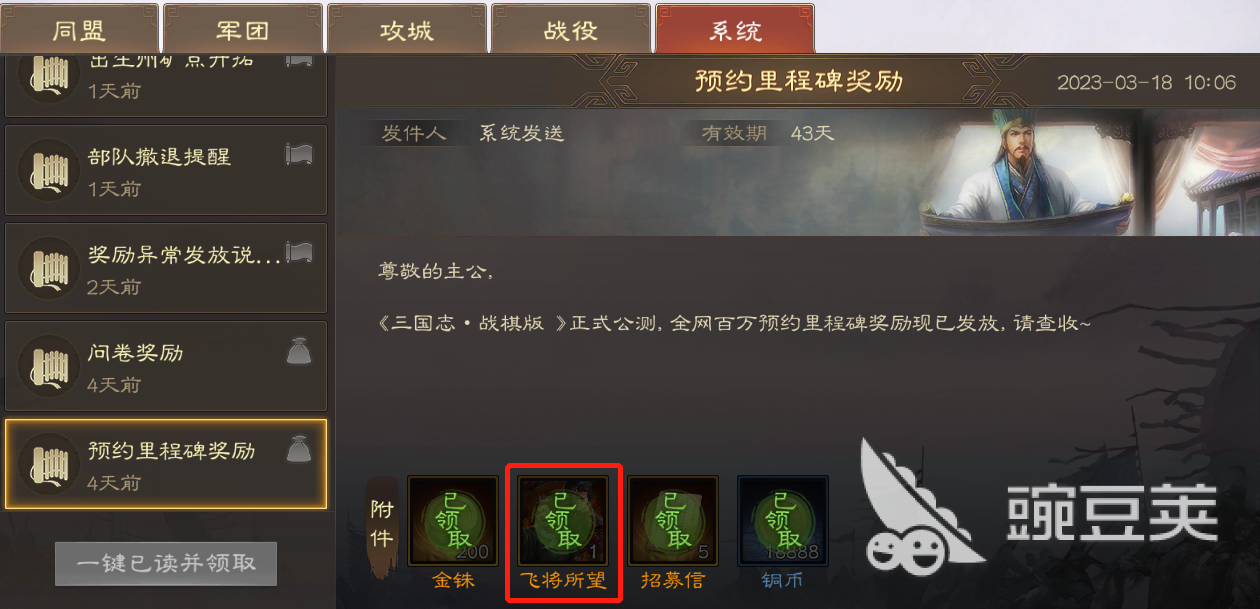The width and height of the screenshot is (1260, 609).
Task: Click the scroll icon of 问卷奖励 mail
Action: [x=49, y=366]
